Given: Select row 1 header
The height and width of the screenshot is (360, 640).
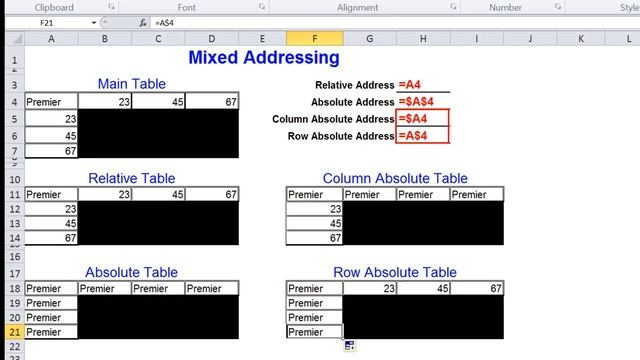Looking at the screenshot, I should [15, 57].
